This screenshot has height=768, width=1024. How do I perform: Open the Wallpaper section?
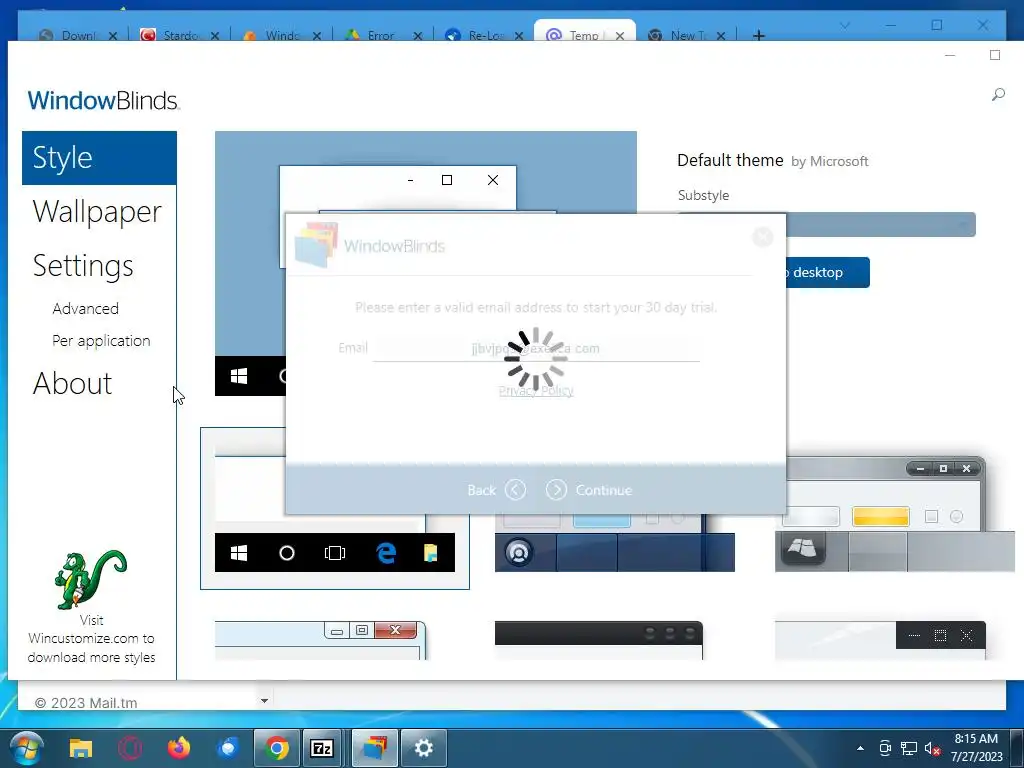coord(97,212)
